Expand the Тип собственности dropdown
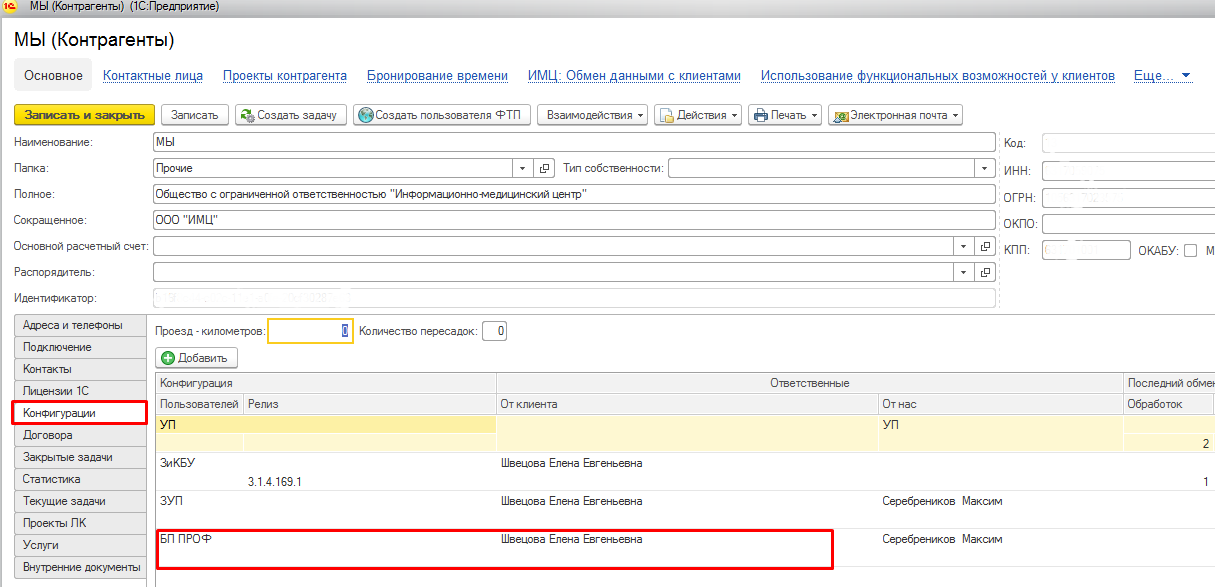Screen dimensions: 1215x587 (x=986, y=168)
